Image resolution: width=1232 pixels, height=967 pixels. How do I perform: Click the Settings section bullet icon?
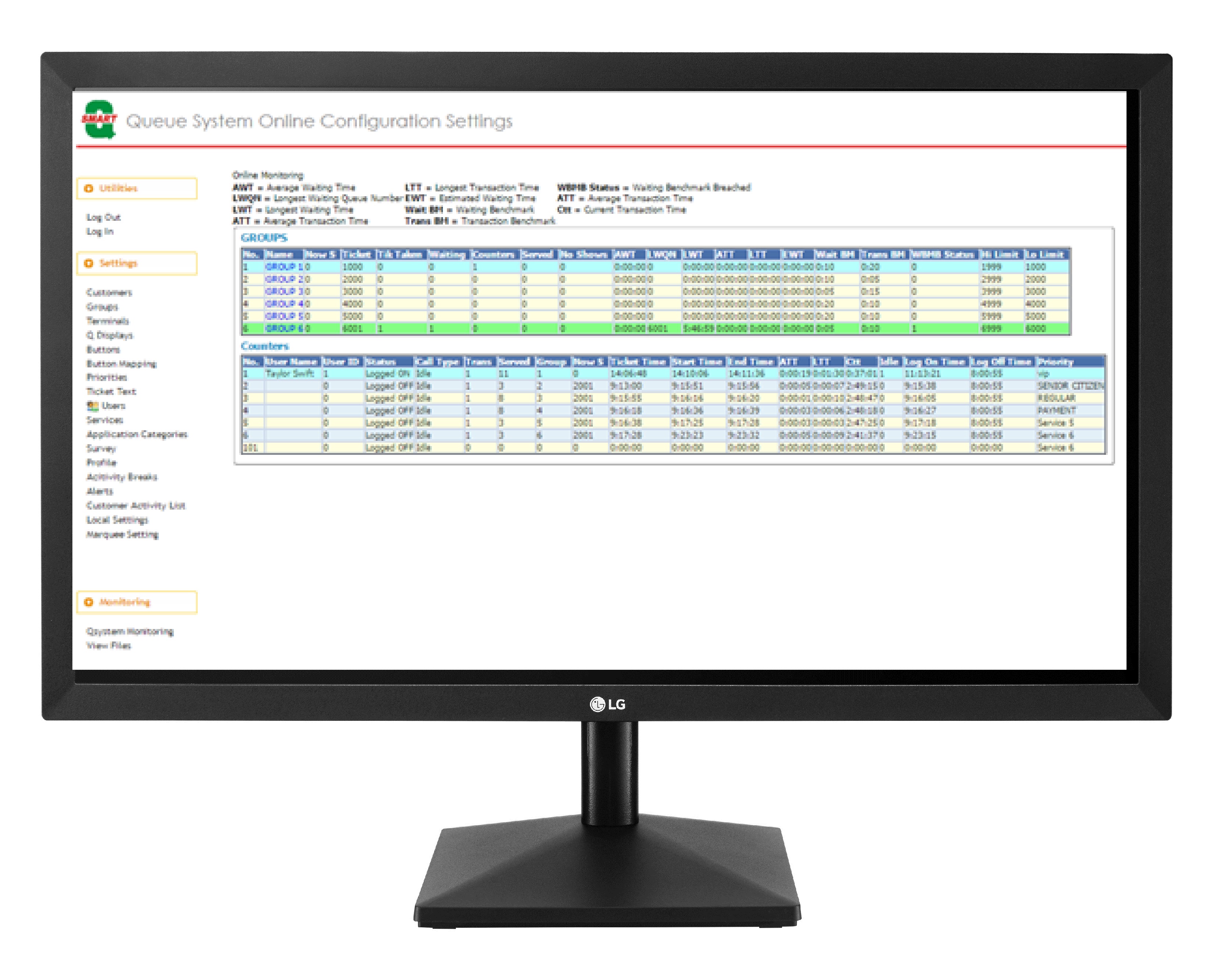coord(88,263)
